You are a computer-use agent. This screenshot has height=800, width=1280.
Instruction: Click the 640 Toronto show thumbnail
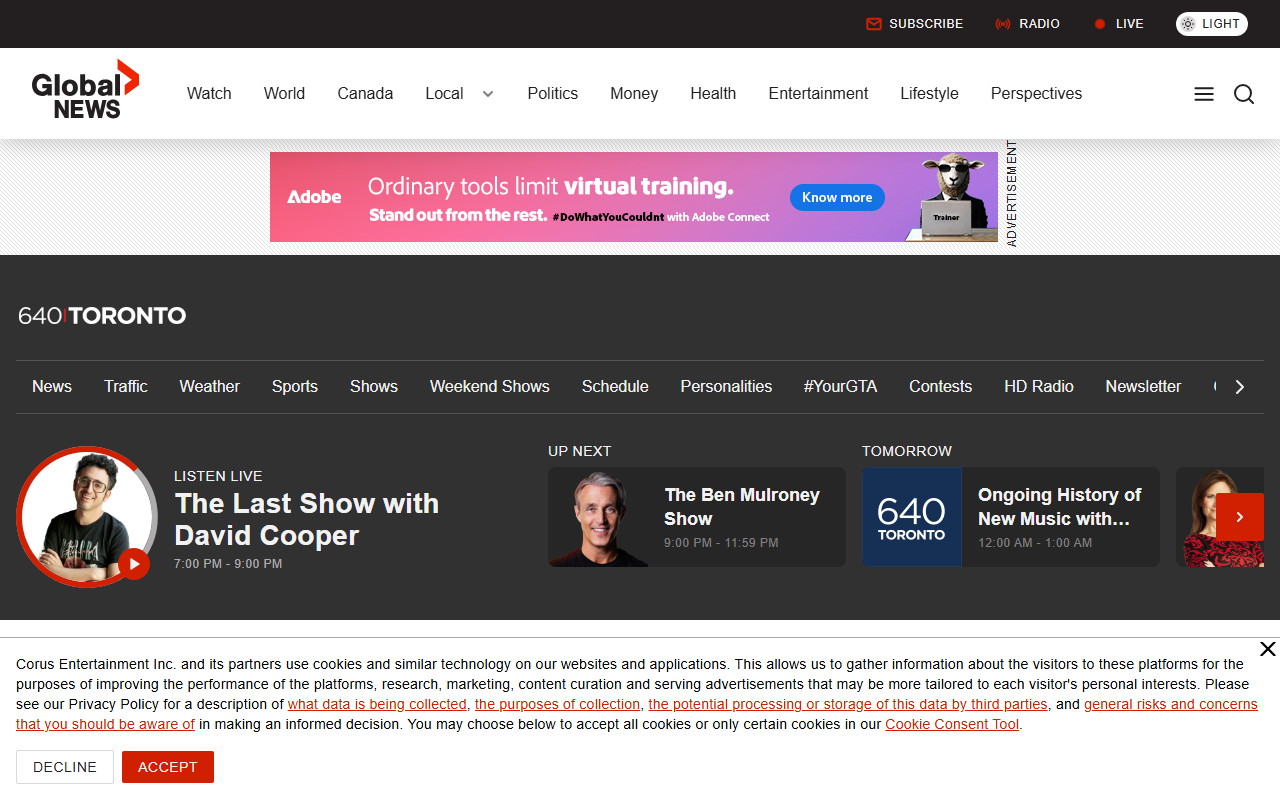pos(912,517)
